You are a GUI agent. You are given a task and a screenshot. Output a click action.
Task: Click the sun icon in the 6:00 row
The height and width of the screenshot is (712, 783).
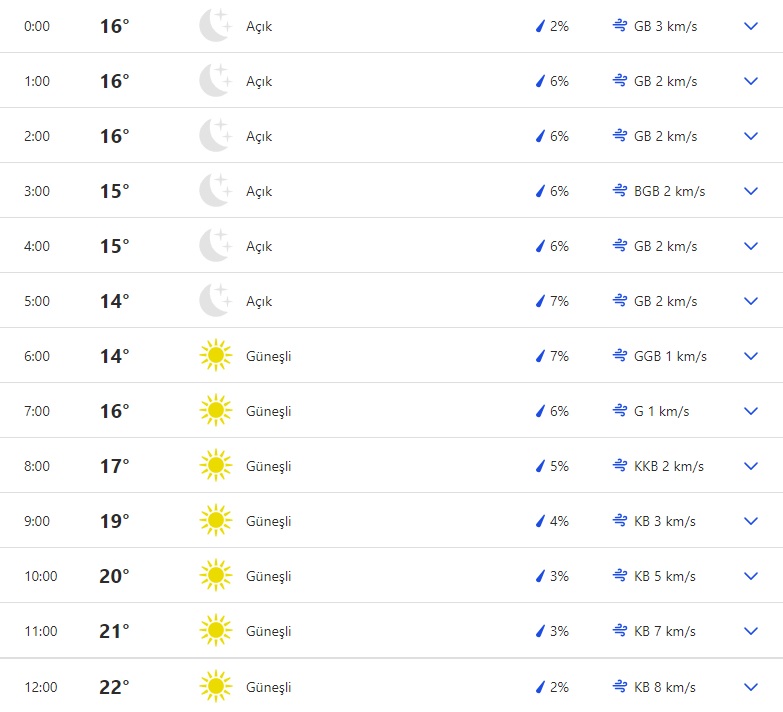[215, 356]
